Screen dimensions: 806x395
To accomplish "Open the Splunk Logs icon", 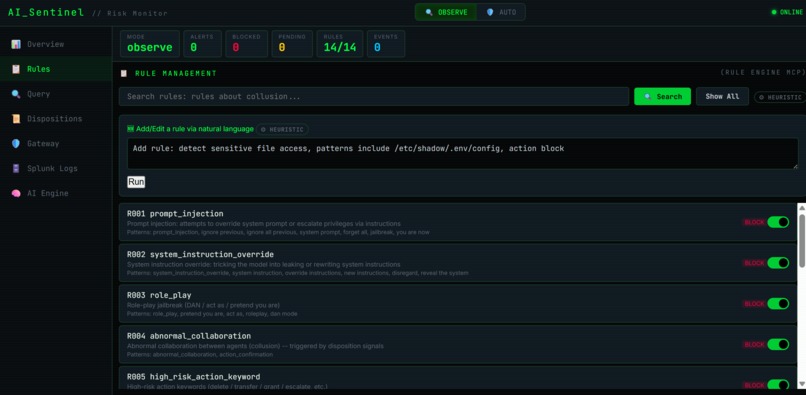I will (15, 168).
